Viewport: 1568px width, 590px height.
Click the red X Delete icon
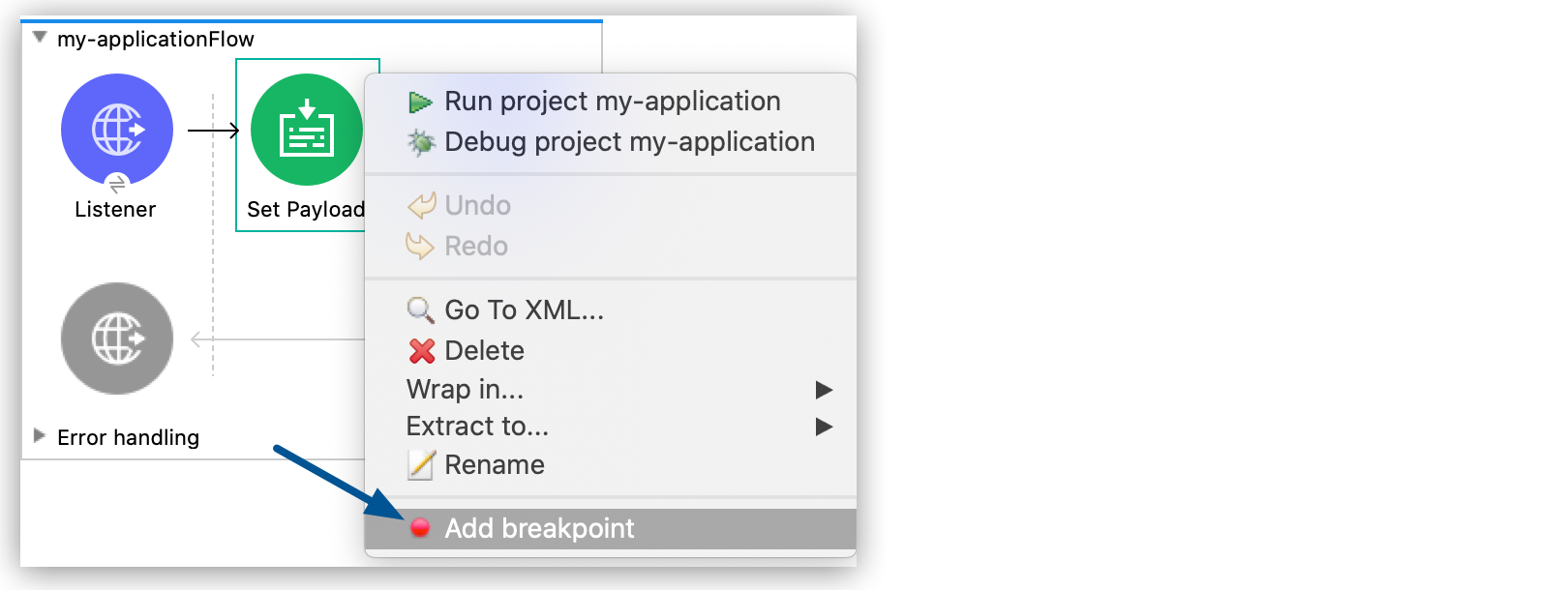tap(419, 350)
